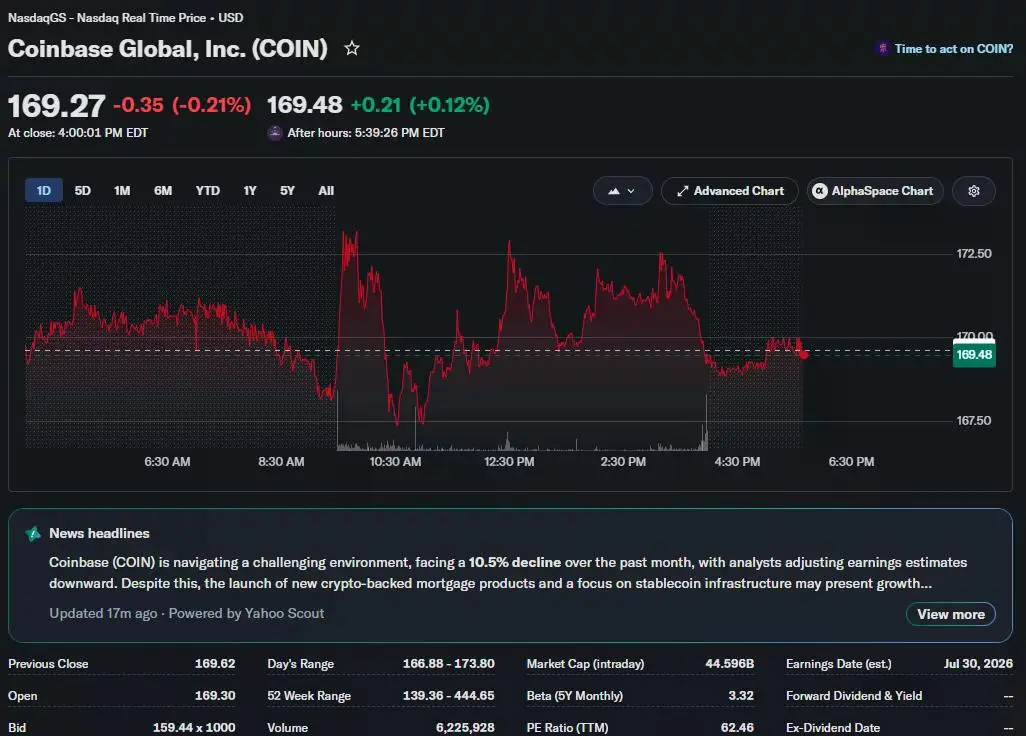Click the AlphaSpace logo icon

click(x=819, y=191)
